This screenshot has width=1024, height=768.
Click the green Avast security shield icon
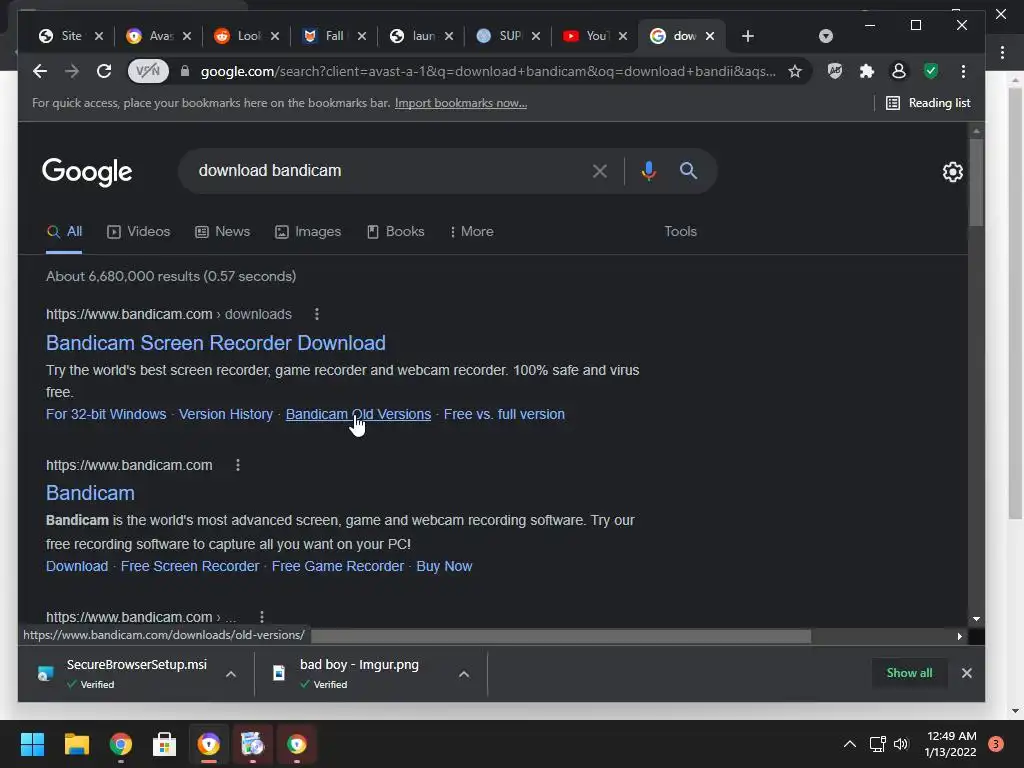(931, 71)
